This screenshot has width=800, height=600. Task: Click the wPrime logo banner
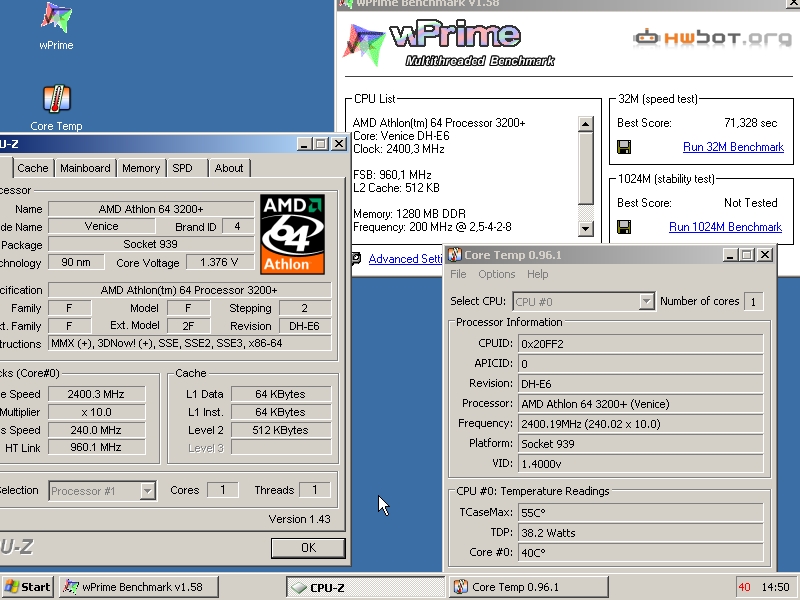449,43
